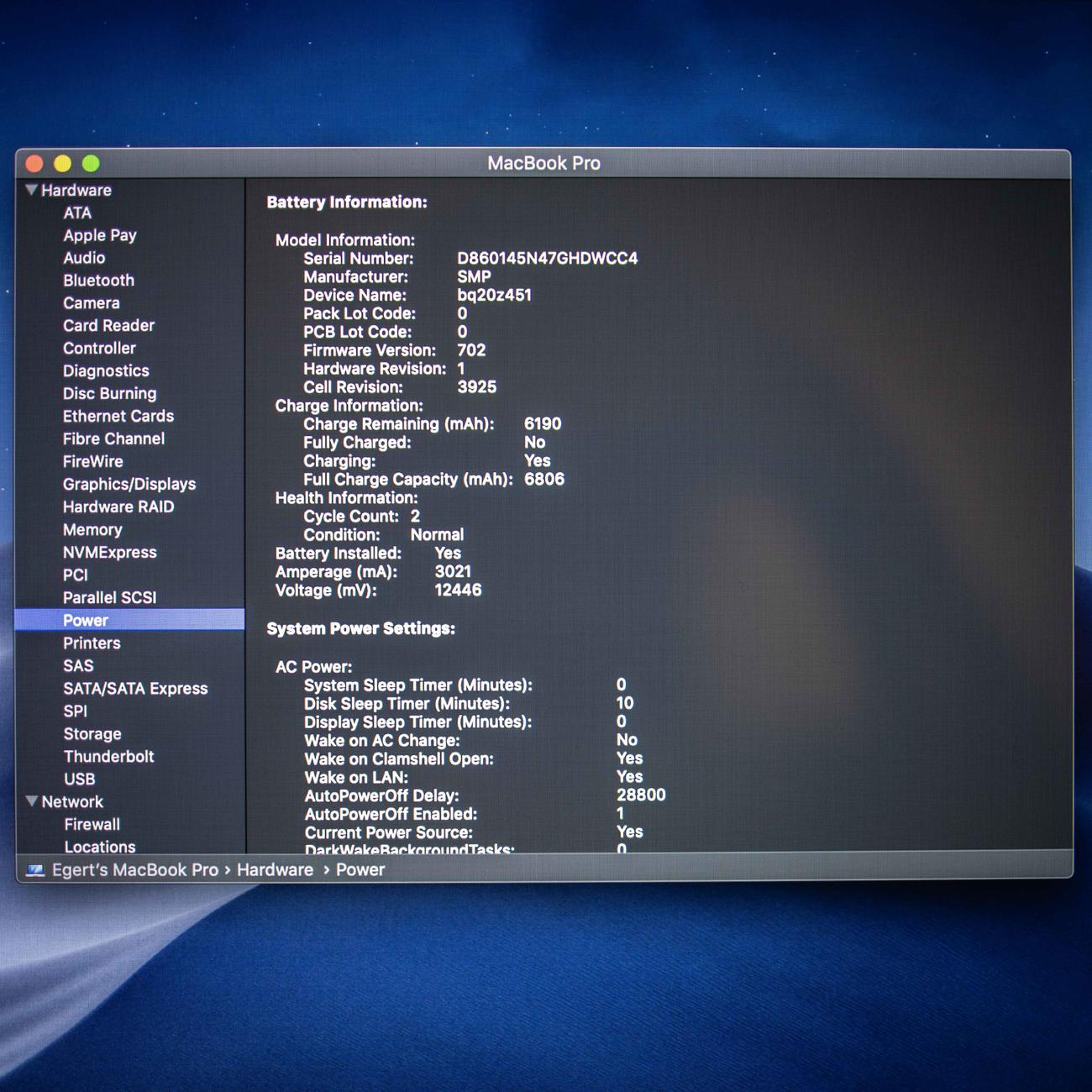1092x1092 pixels.
Task: Select SPI in the sidebar
Action: 75,711
